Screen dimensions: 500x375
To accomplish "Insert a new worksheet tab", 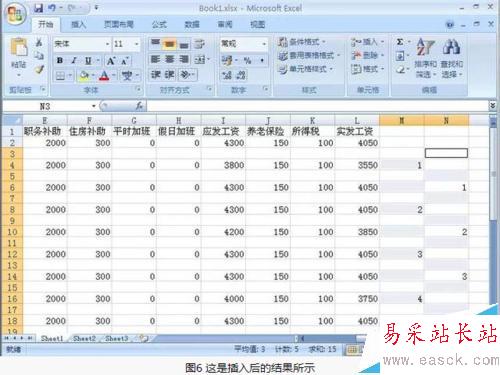I will [x=144, y=338].
